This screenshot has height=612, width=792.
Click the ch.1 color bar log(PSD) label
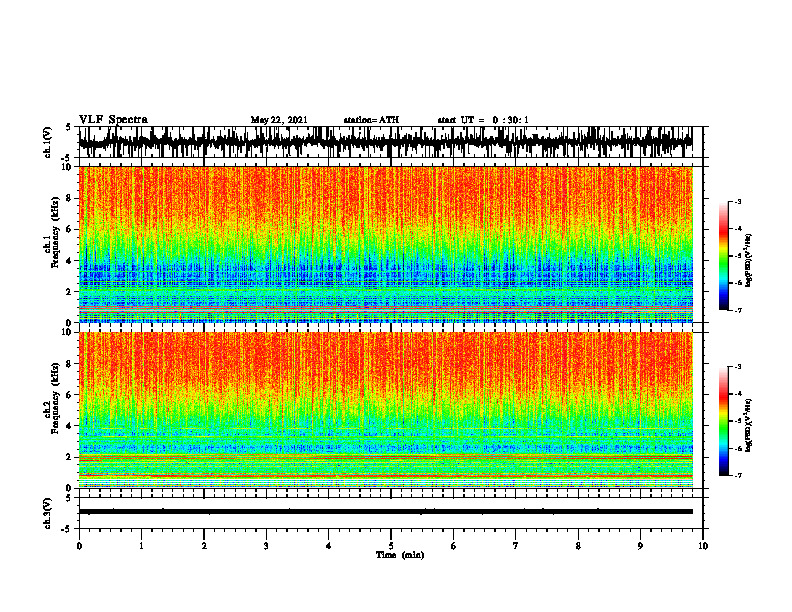[x=749, y=261]
